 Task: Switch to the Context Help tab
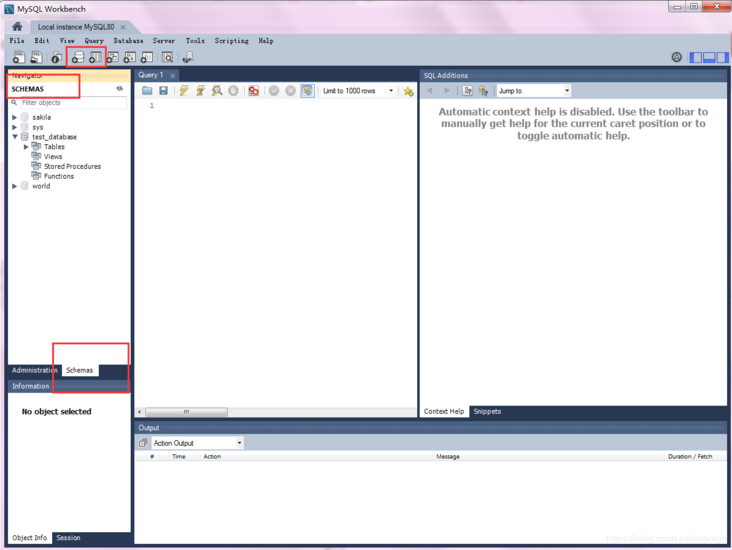pyautogui.click(x=444, y=411)
